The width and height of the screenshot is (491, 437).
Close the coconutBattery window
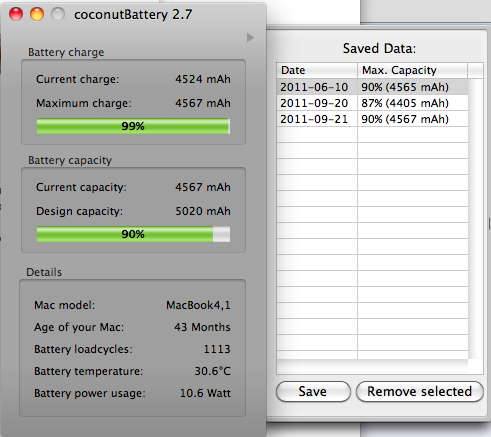pyautogui.click(x=16, y=14)
